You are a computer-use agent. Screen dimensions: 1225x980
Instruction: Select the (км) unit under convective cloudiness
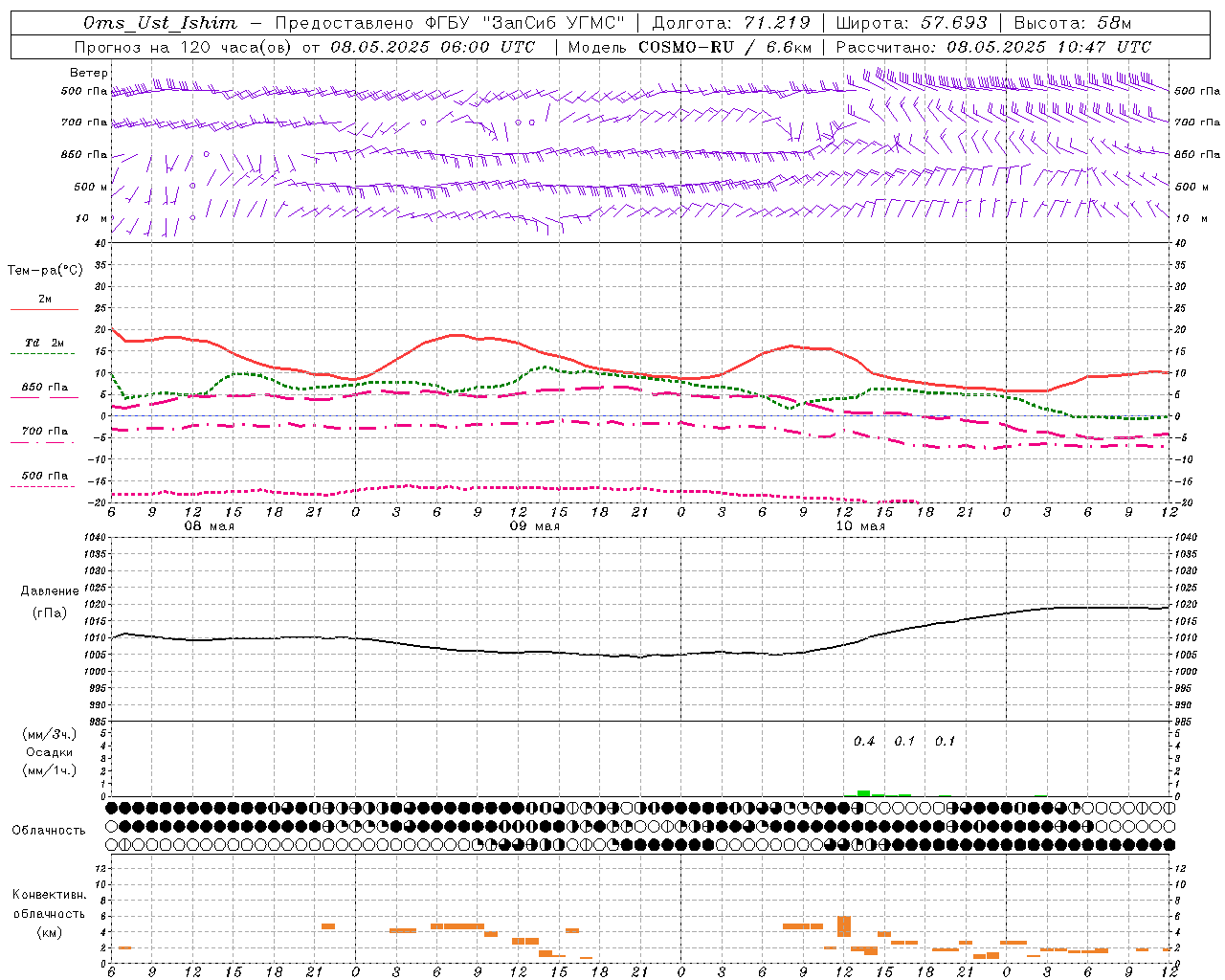coord(50,932)
